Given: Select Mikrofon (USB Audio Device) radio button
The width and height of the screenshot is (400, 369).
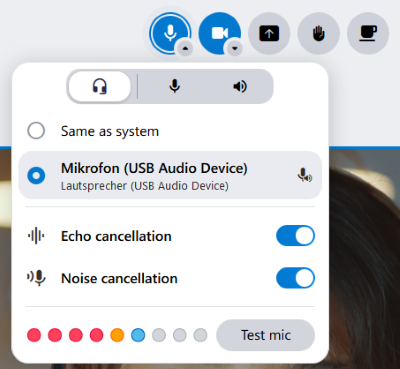Looking at the screenshot, I should [36, 175].
